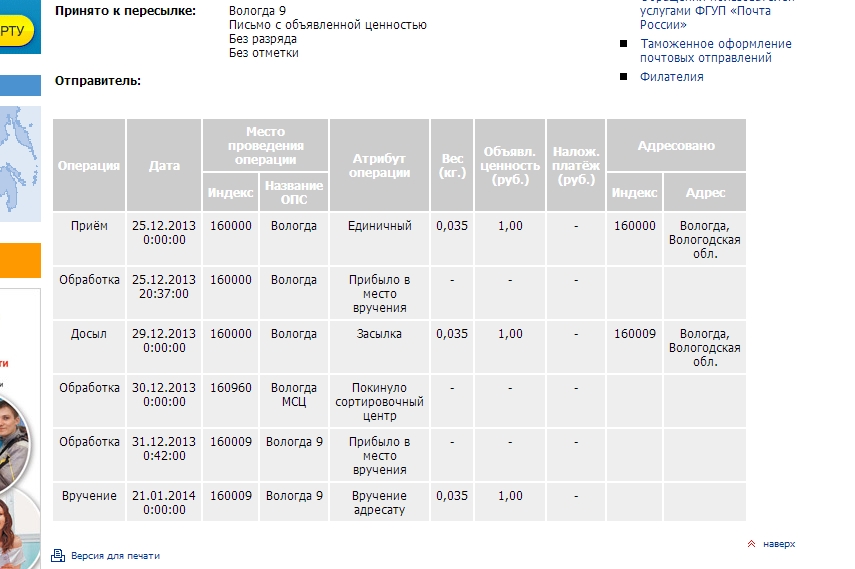Open the Филателия link
855x569 pixels.
click(671, 77)
